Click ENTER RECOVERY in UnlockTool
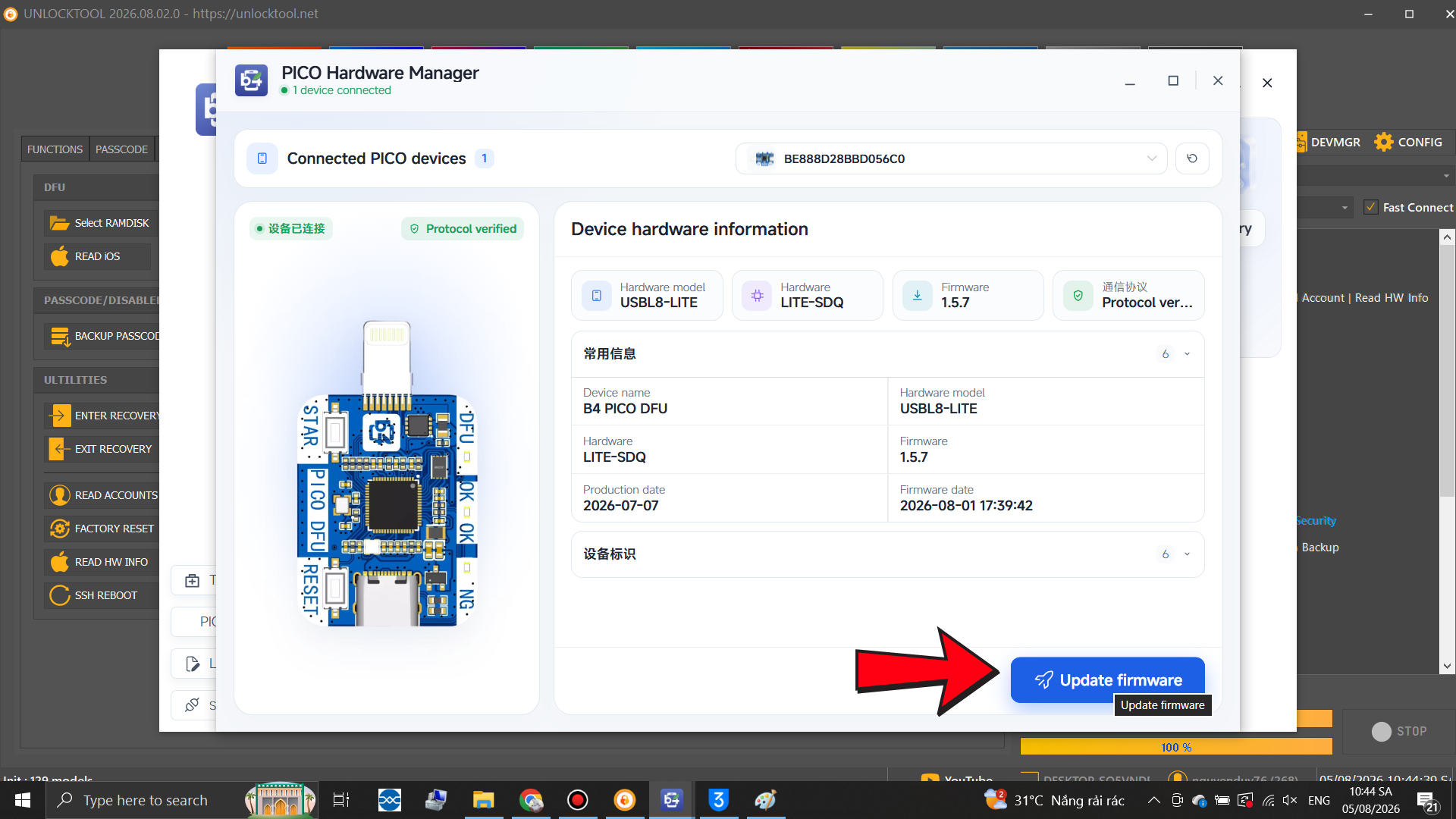1456x819 pixels. click(x=102, y=416)
